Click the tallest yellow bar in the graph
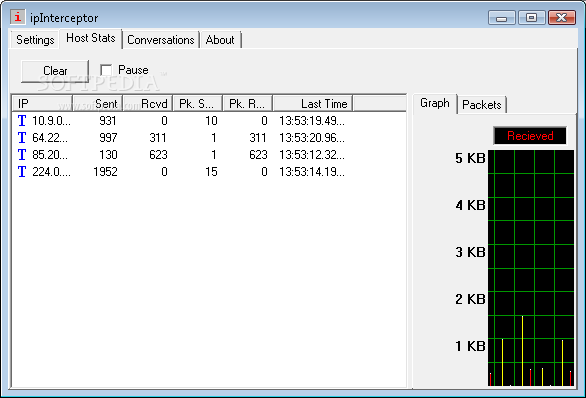 (522, 351)
